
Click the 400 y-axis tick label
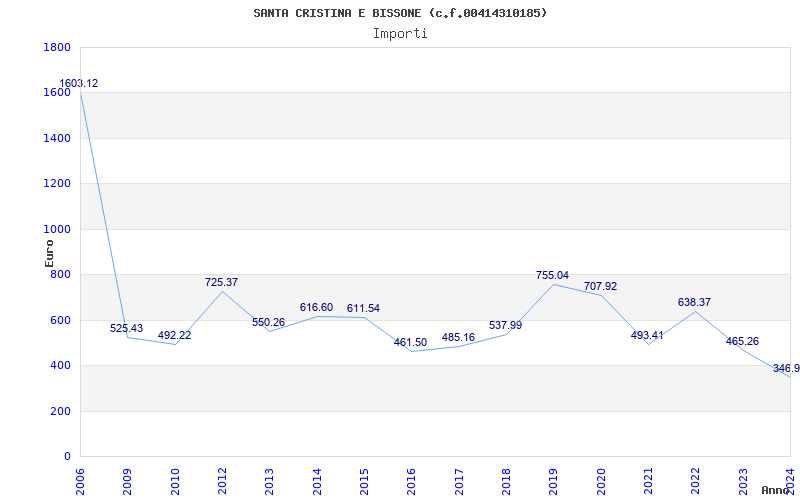click(x=61, y=366)
